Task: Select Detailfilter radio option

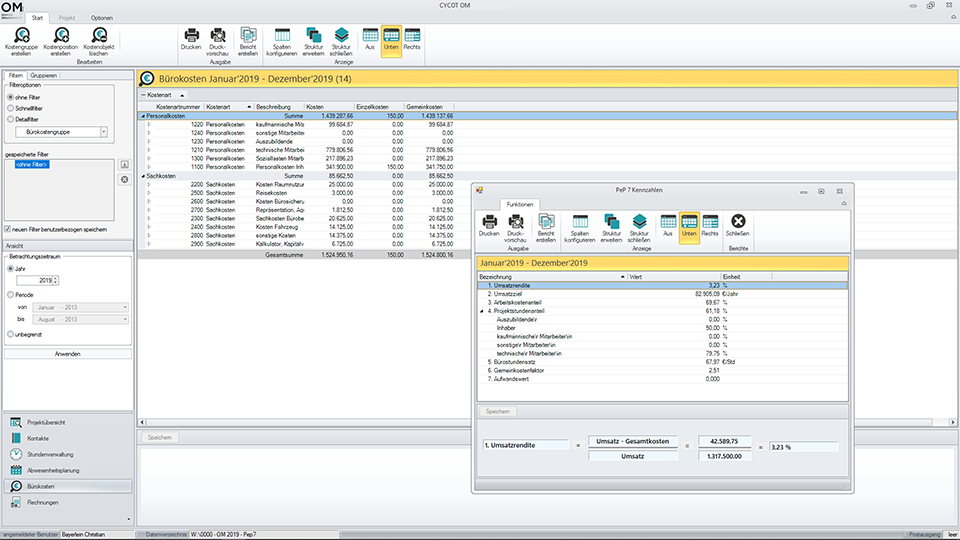Action: (x=10, y=119)
